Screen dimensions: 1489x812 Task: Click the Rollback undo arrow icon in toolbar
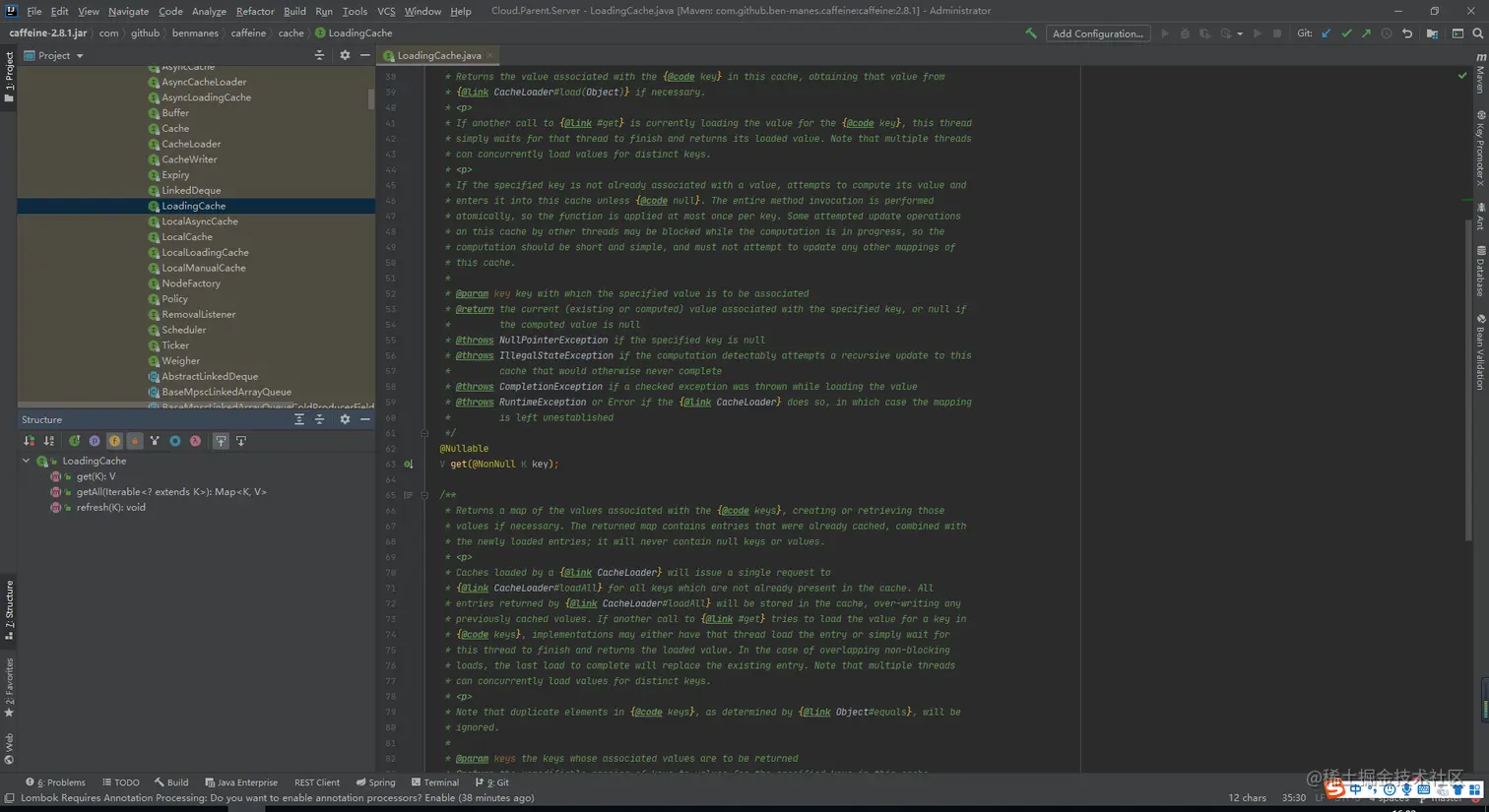click(1407, 33)
